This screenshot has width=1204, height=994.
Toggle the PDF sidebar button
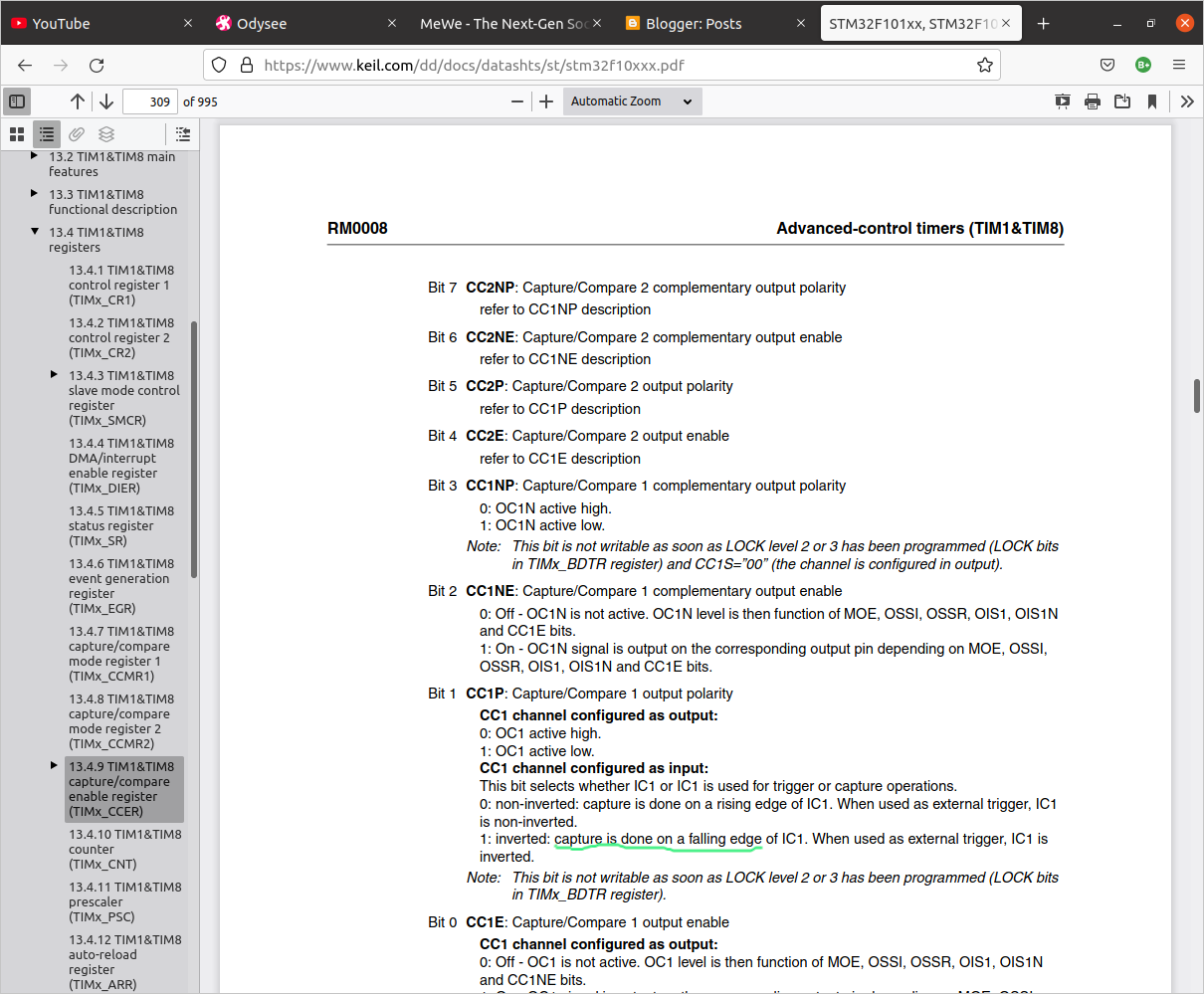(x=17, y=101)
